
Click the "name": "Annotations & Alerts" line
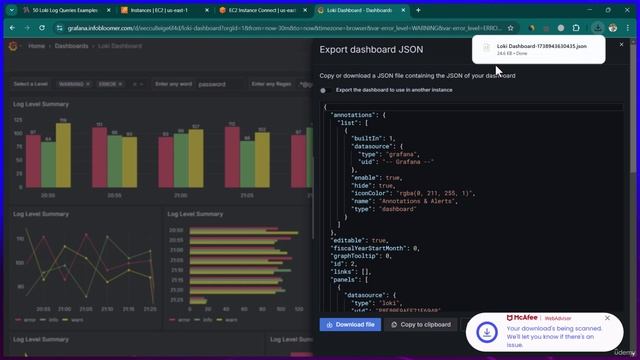[x=404, y=201]
